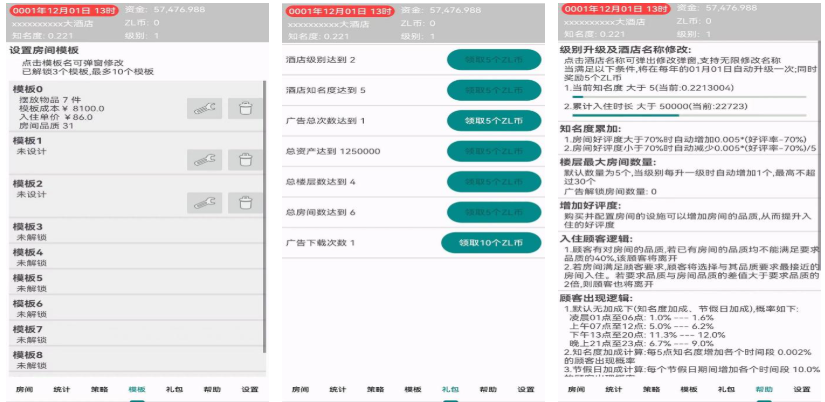Tap the greyed reward button for 总资产达到 1250000
This screenshot has height=402, width=825.
pyautogui.click(x=493, y=151)
